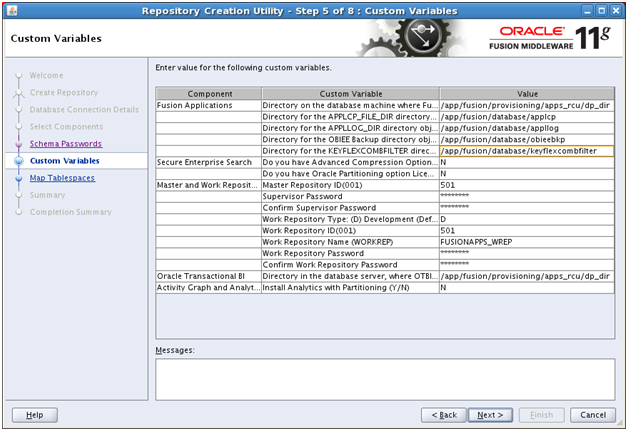Close the Repository Creation Utility window
This screenshot has height=431, width=628.
616,11
